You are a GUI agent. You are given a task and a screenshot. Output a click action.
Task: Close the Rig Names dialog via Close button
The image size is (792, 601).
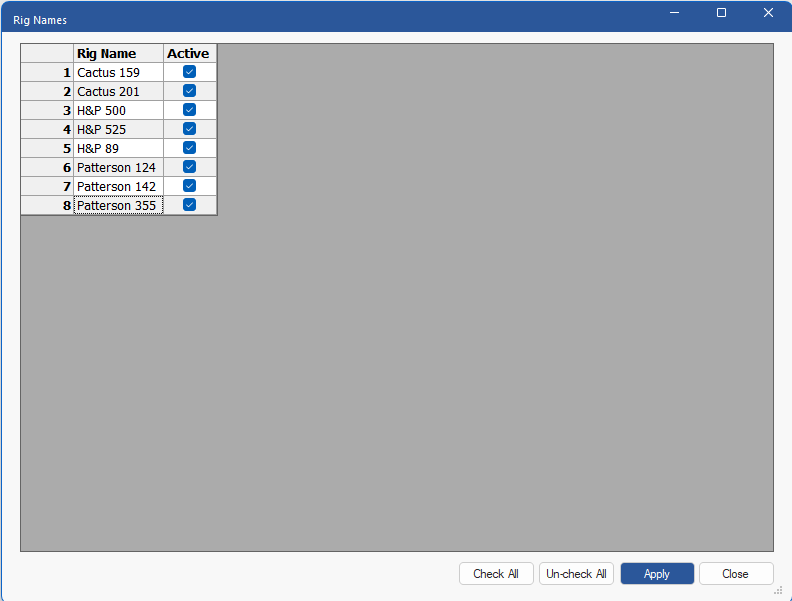(736, 574)
